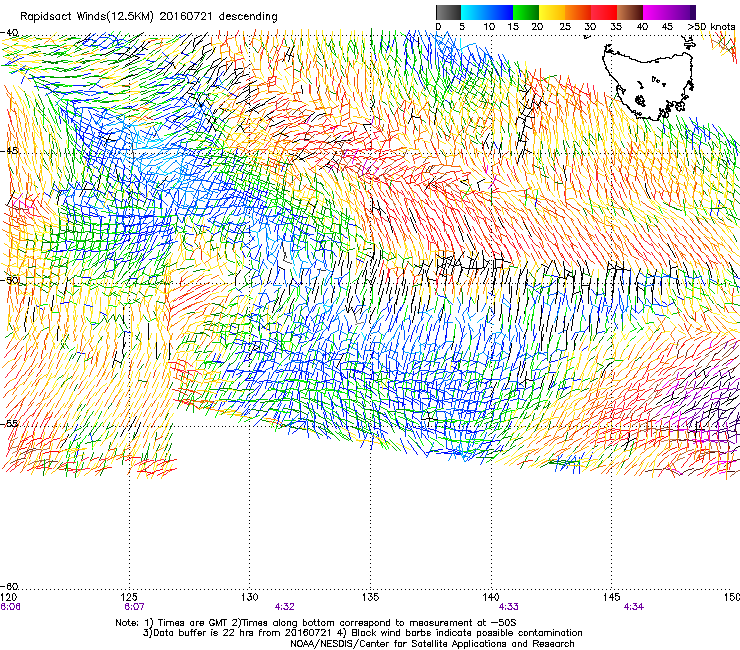Click the '30' legend scale label
740x650 pixels.
(x=590, y=27)
